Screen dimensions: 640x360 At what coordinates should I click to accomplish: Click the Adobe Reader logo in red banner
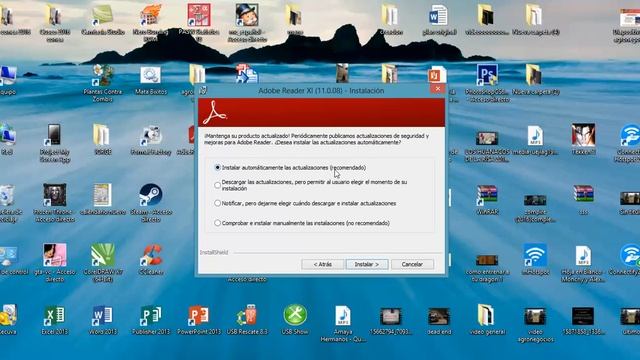point(214,113)
